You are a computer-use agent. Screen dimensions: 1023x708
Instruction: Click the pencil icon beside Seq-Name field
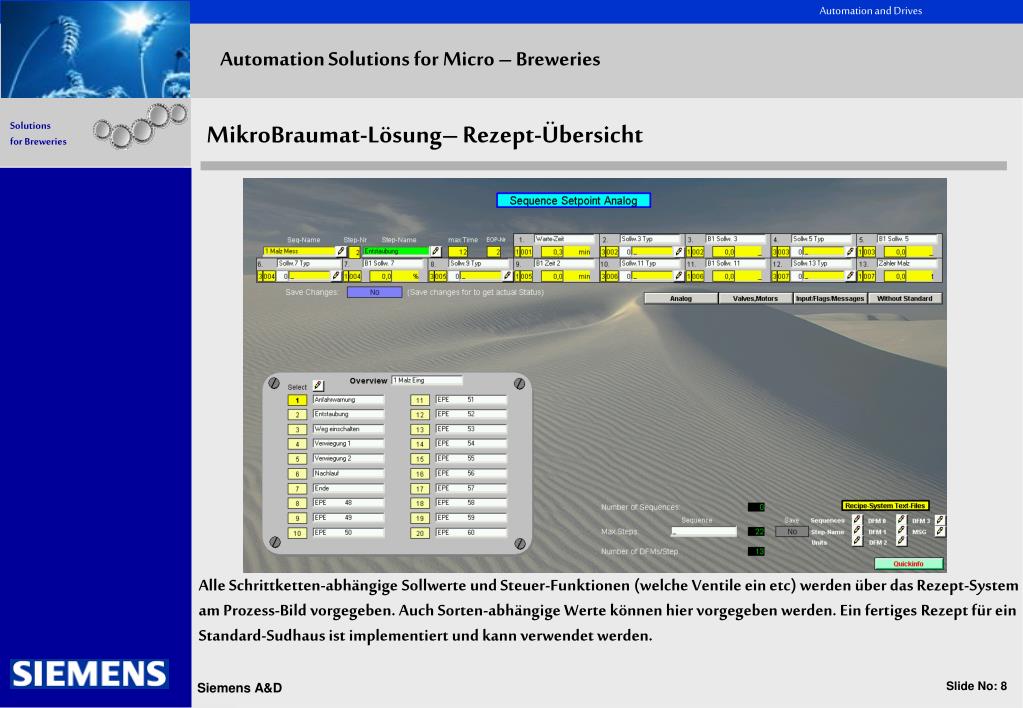pyautogui.click(x=341, y=251)
